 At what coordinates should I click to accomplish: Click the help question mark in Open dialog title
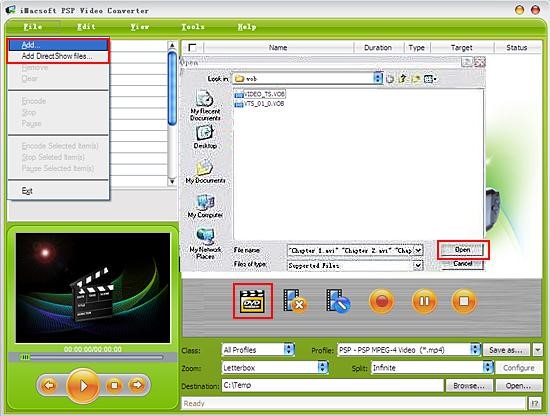coord(467,62)
